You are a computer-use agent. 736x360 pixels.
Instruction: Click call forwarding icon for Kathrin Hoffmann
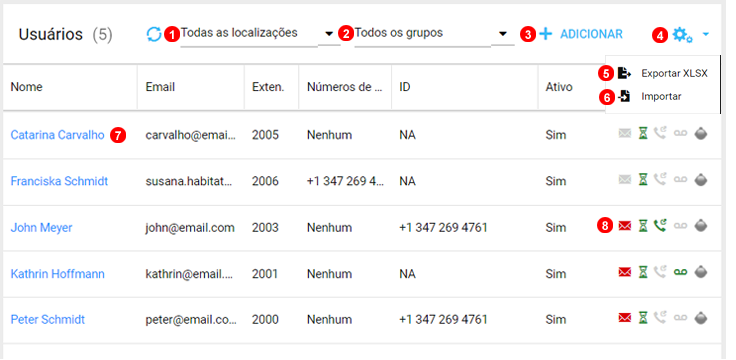660,272
